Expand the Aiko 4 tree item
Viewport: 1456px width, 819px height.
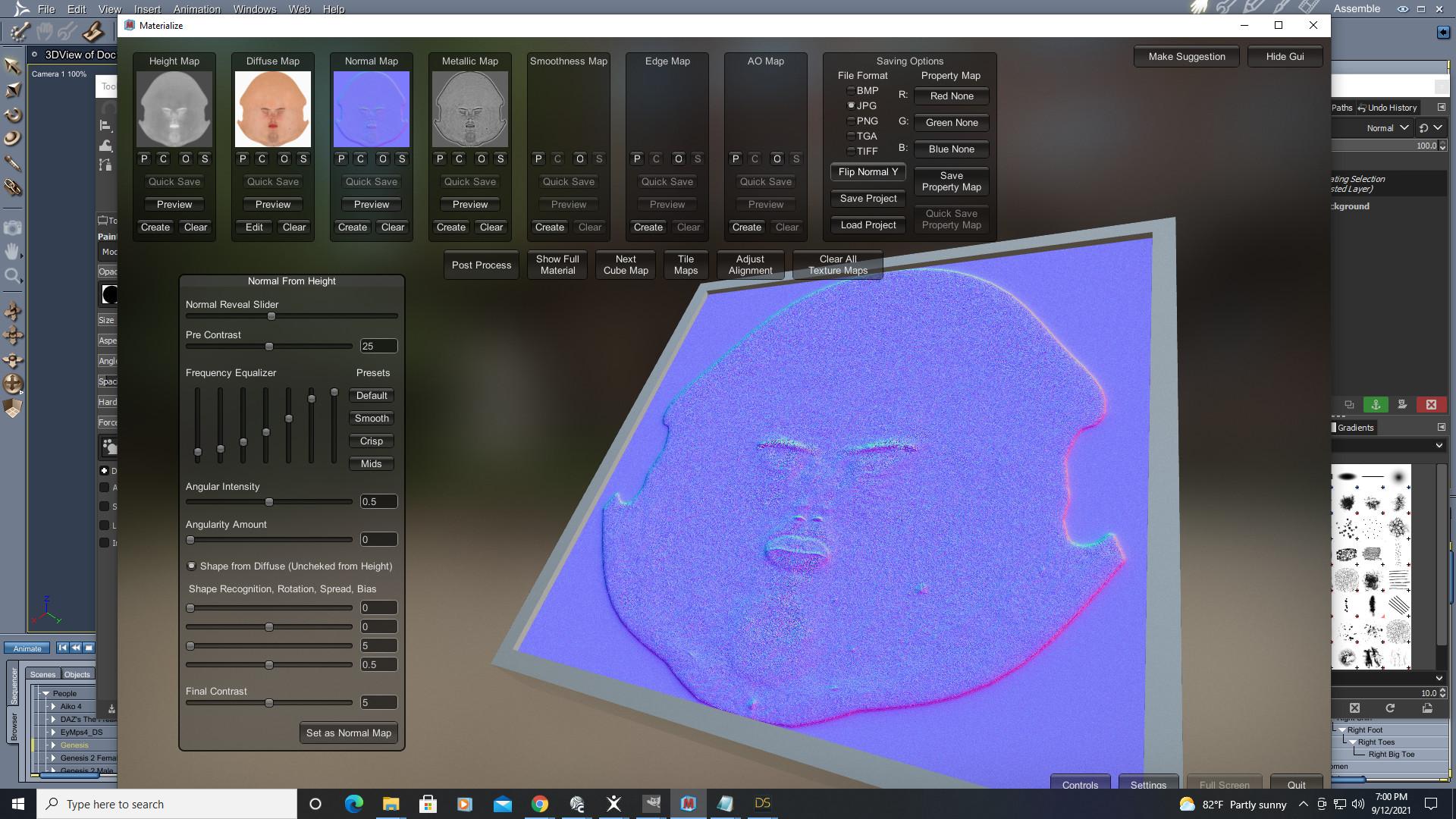click(54, 706)
